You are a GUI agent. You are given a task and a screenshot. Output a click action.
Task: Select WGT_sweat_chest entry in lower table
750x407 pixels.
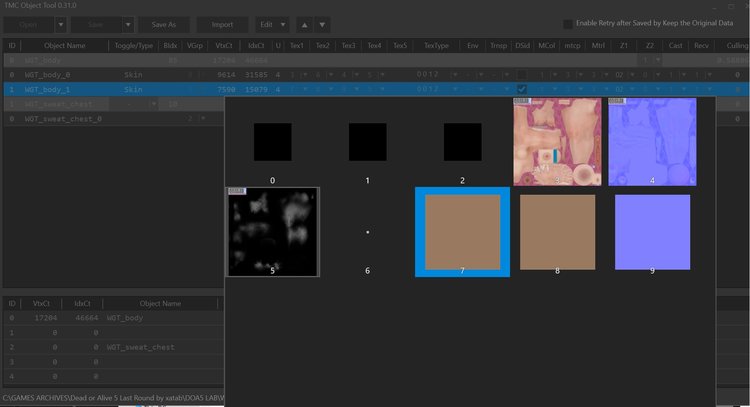141,347
